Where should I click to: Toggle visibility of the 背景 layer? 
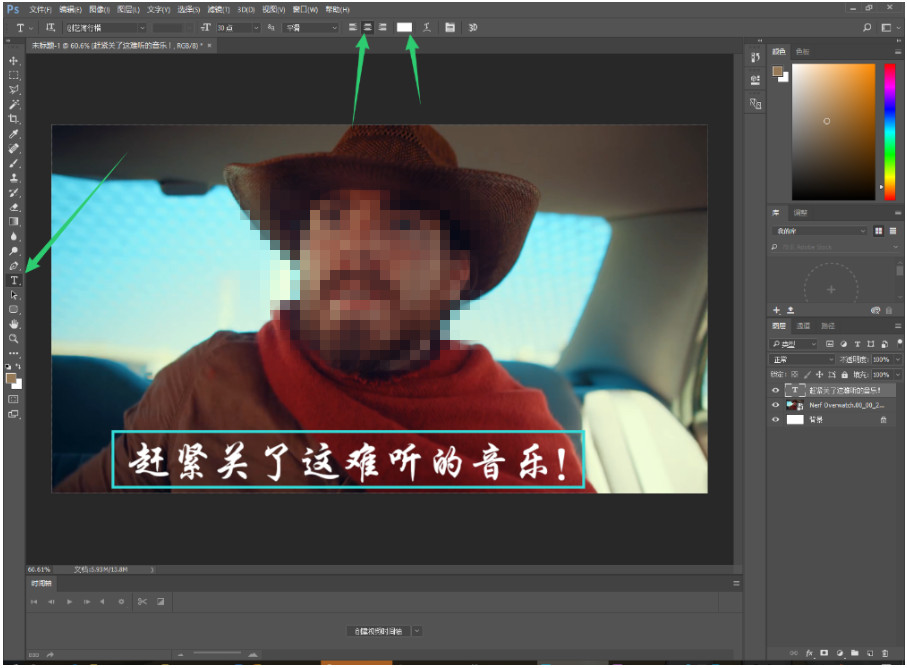click(775, 419)
